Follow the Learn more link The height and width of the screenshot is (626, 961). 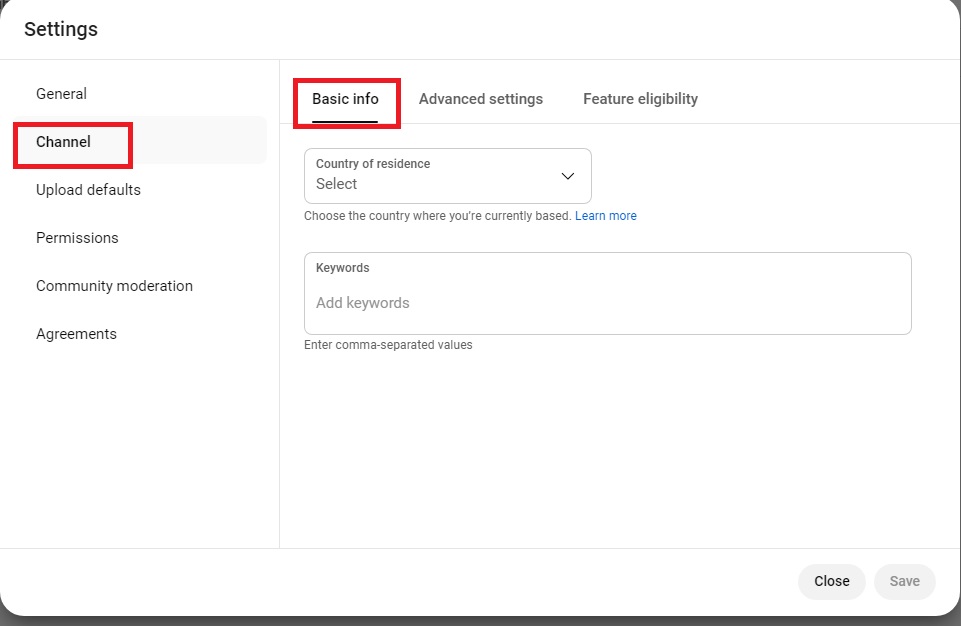(606, 216)
